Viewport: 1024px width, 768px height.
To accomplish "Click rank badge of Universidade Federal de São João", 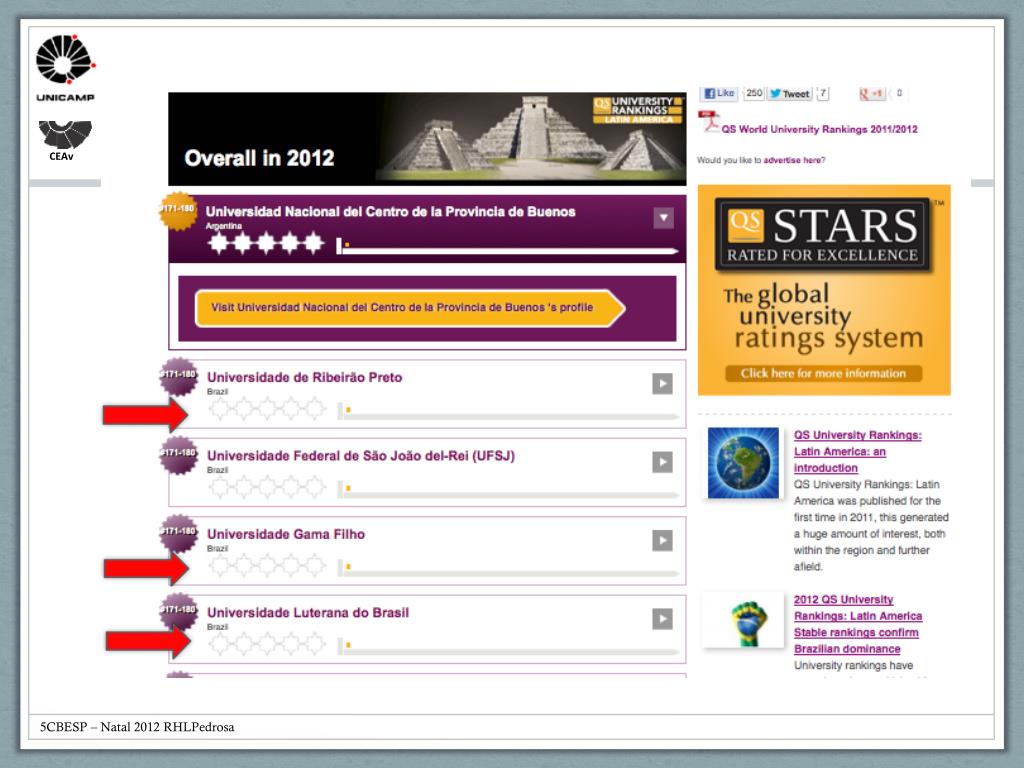I will pyautogui.click(x=178, y=455).
